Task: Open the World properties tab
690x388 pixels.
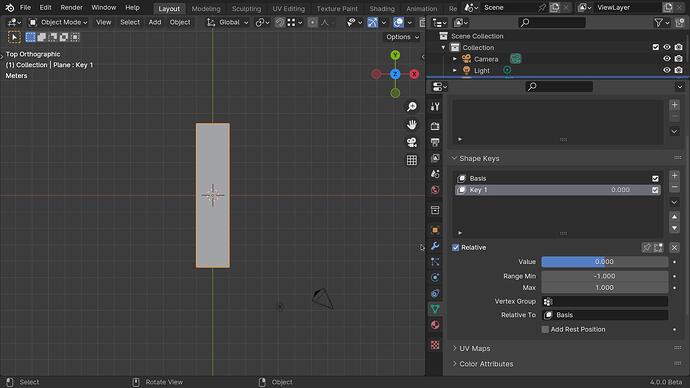Action: point(435,190)
